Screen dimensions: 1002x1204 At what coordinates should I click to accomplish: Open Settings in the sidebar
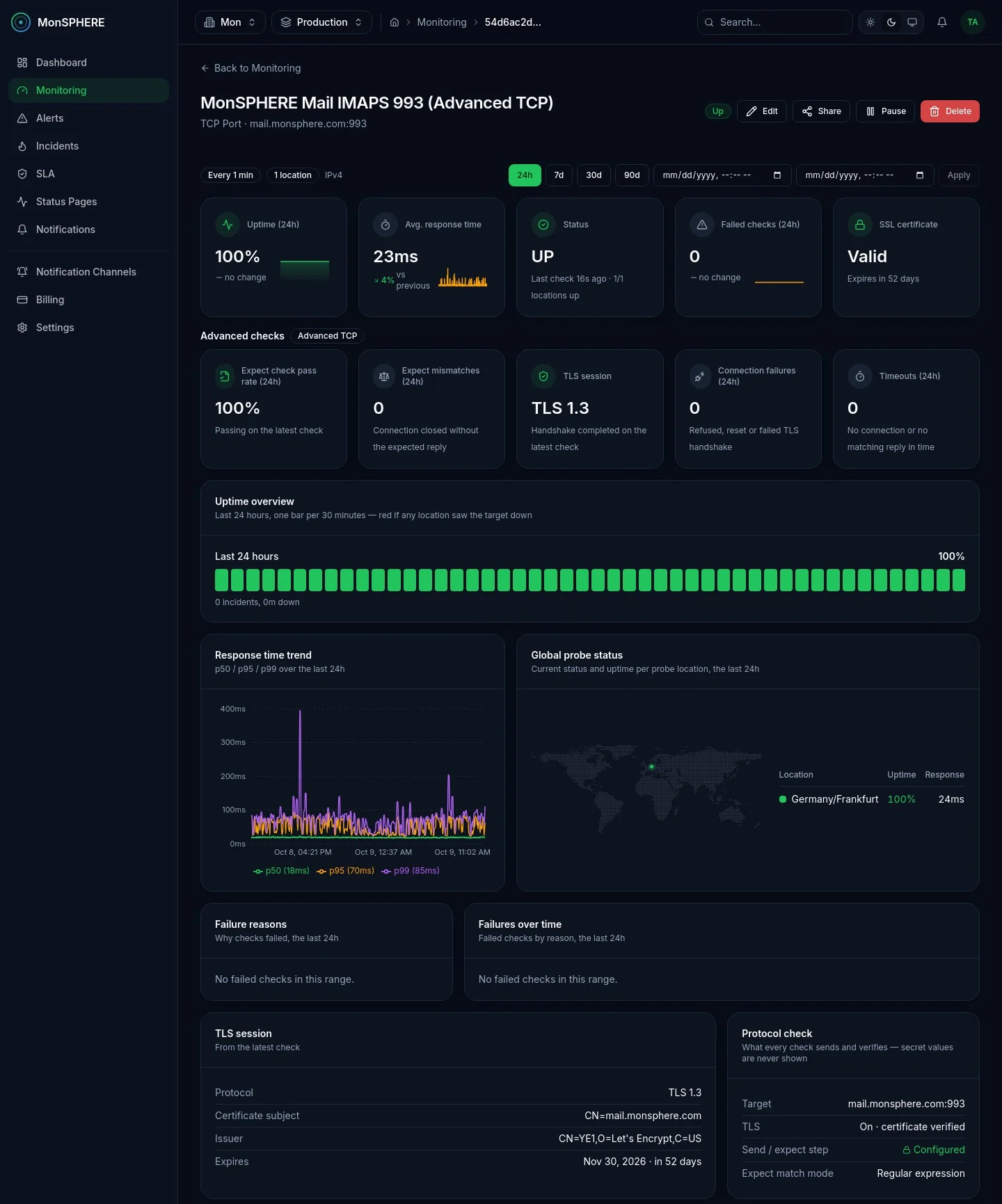click(x=88, y=328)
